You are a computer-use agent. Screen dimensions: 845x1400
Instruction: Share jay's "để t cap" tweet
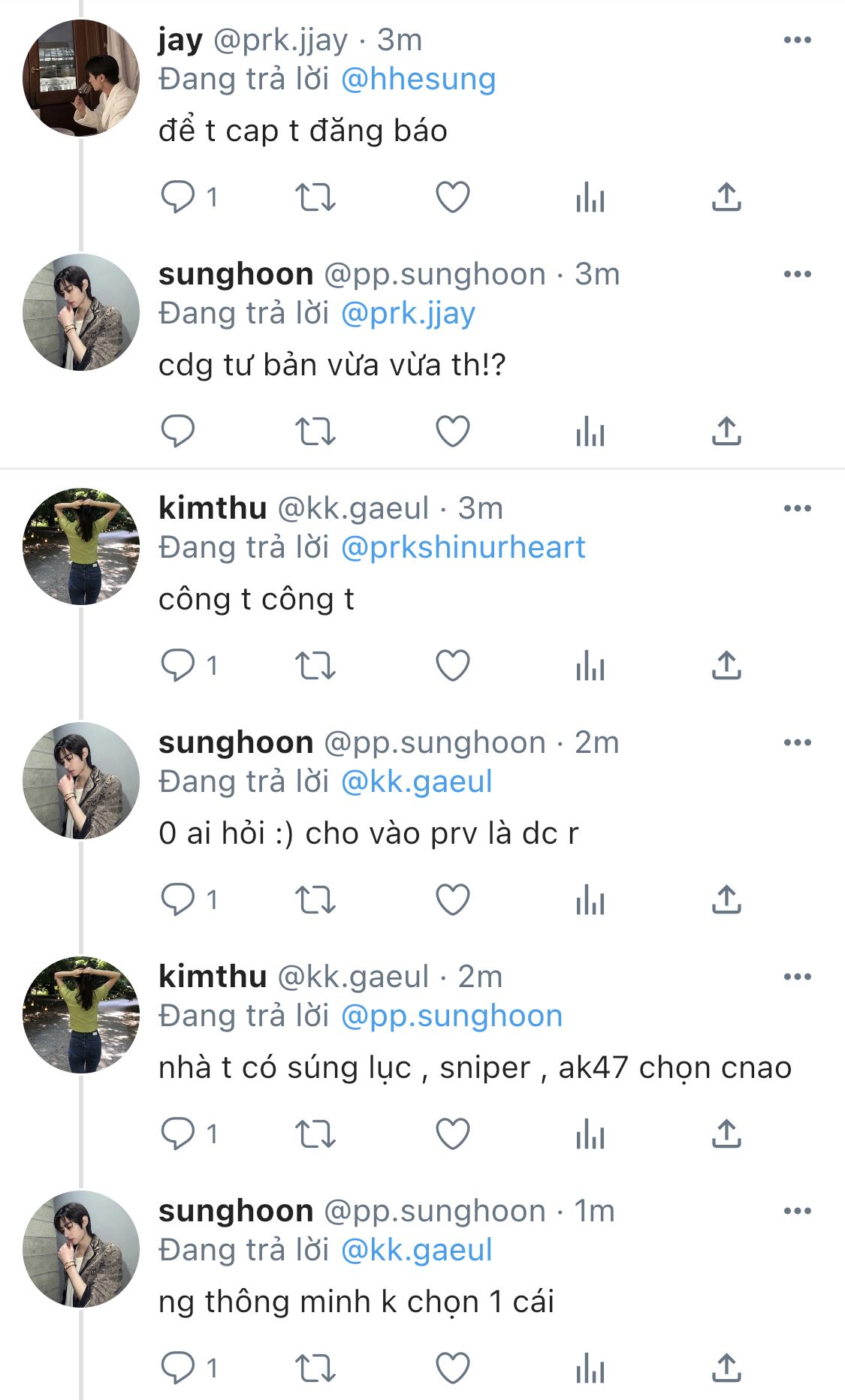coord(726,197)
